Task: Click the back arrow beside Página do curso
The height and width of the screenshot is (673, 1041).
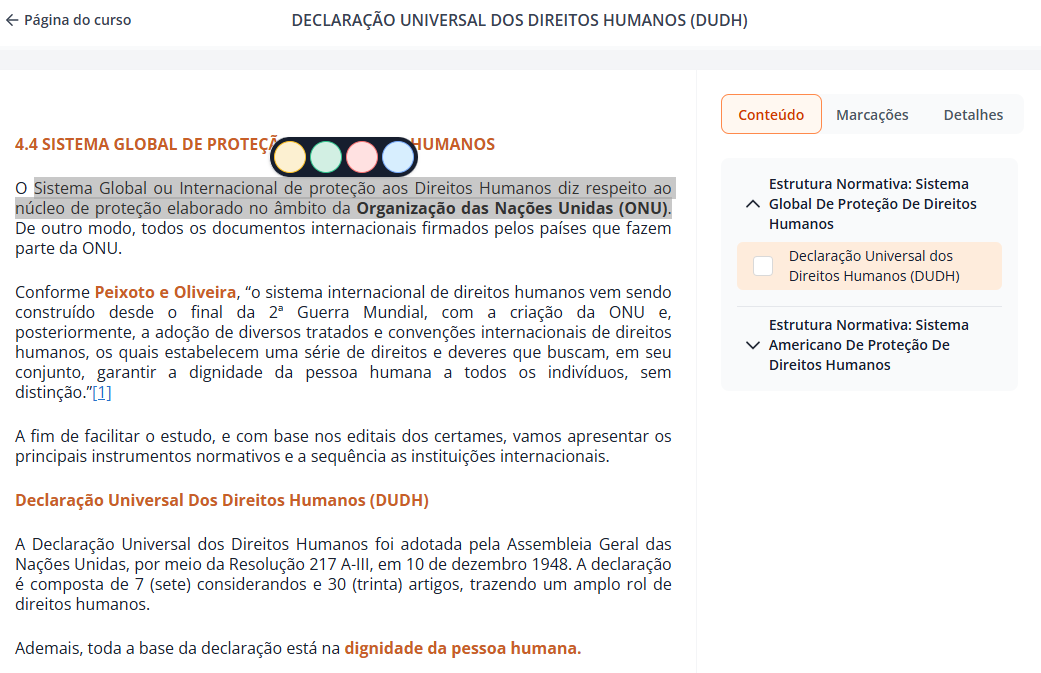Action: click(x=12, y=20)
